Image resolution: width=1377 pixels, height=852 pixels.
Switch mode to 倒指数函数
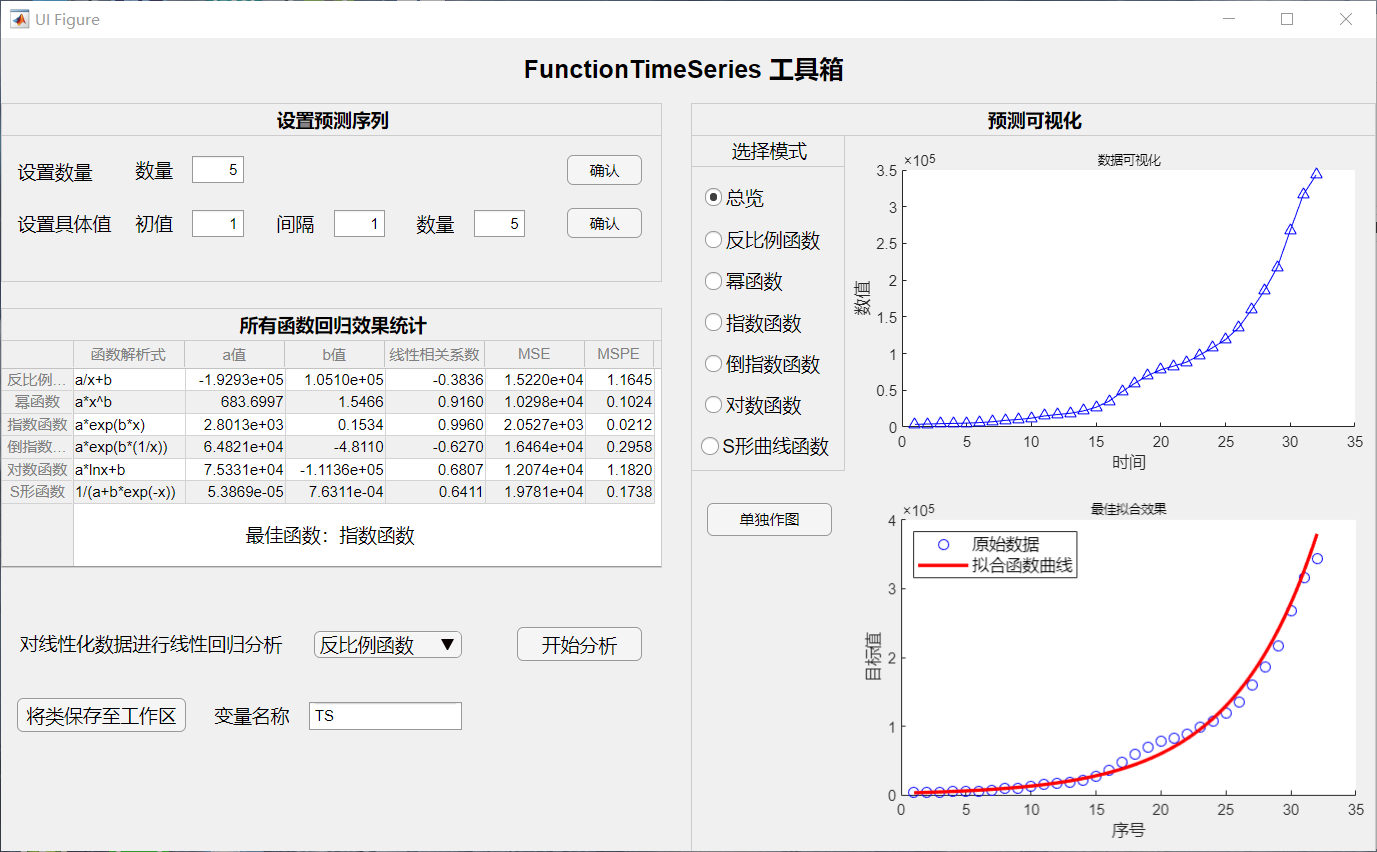[x=714, y=364]
